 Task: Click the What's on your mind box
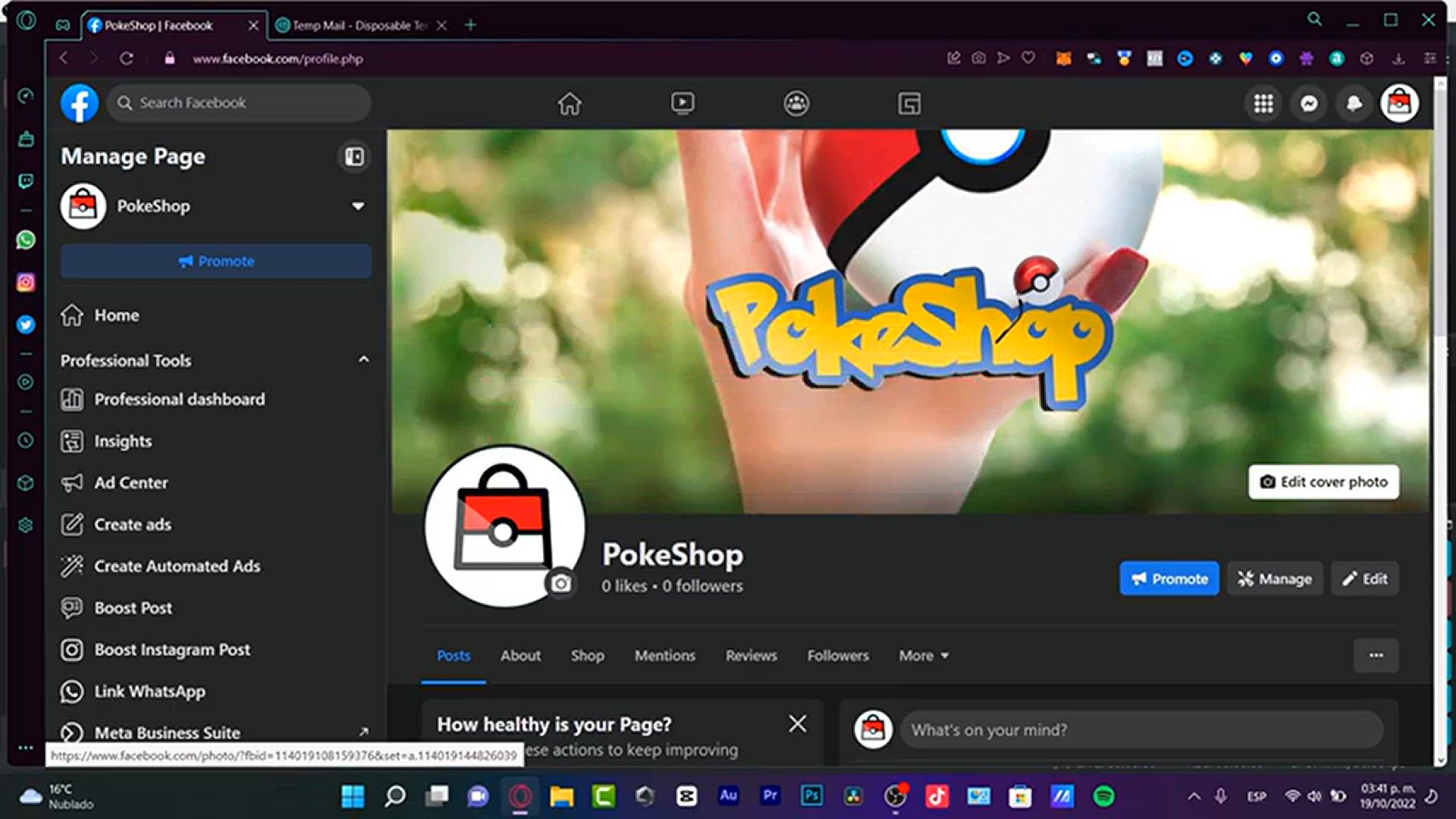click(1141, 730)
